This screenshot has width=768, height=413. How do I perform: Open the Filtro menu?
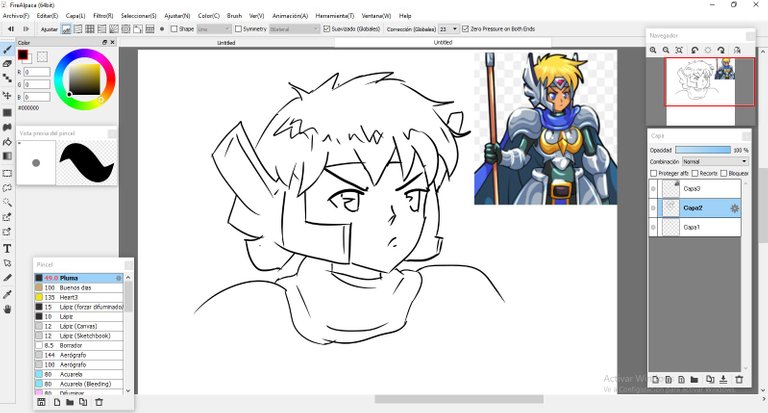103,16
